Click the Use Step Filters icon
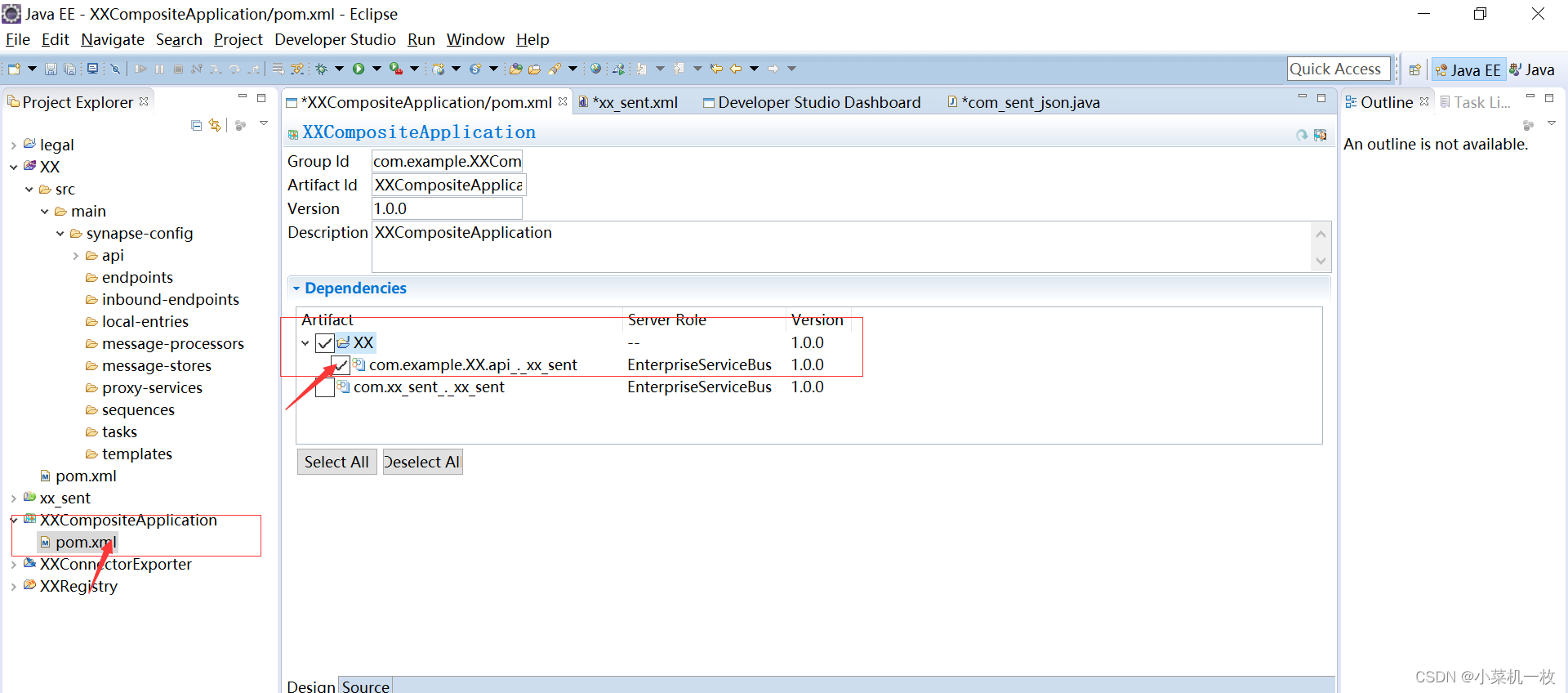This screenshot has width=1568, height=693. click(x=297, y=69)
